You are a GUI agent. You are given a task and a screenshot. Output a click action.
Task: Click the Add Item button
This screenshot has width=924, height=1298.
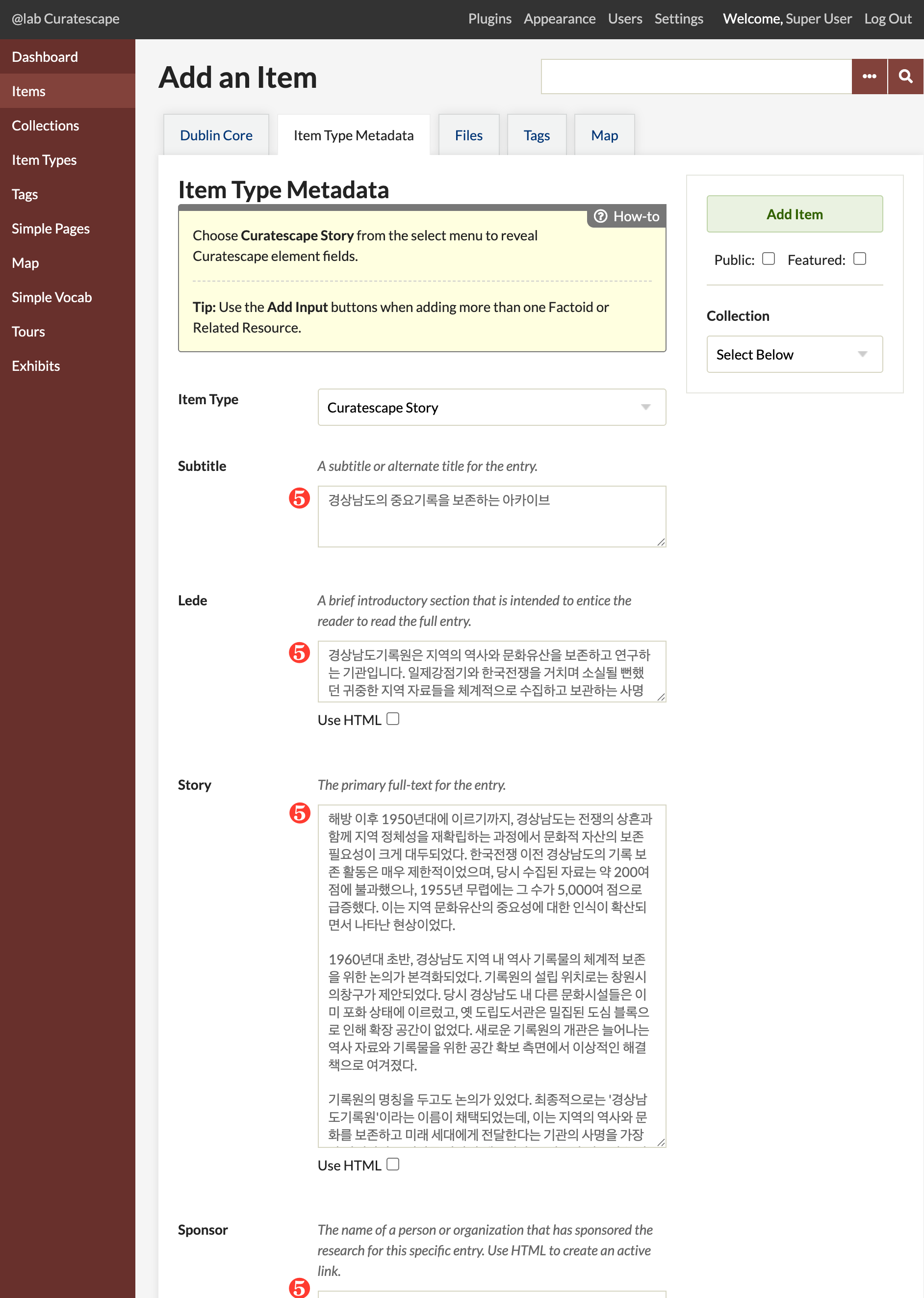(x=794, y=214)
